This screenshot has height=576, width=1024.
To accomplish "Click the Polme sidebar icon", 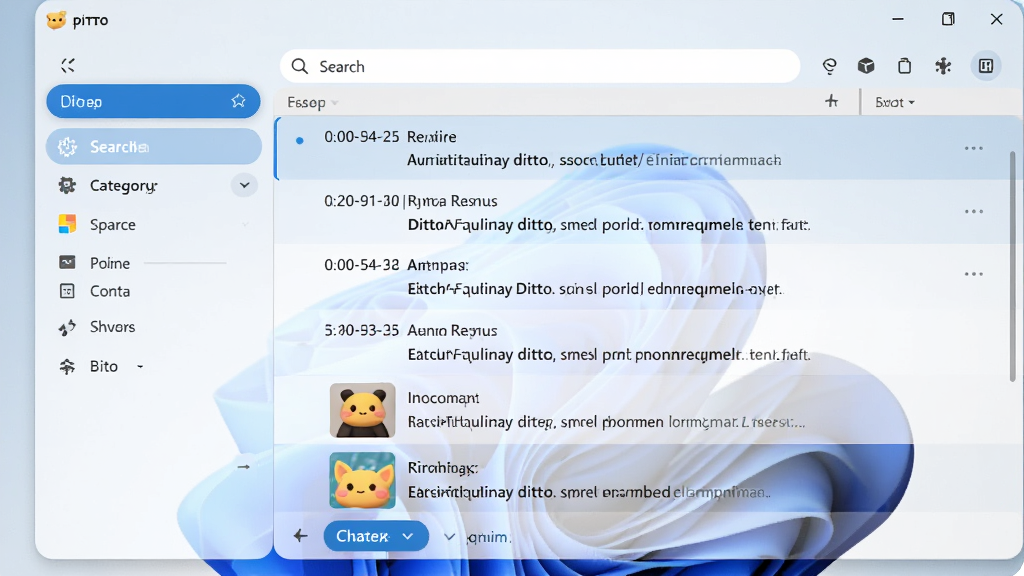I will [x=67, y=263].
